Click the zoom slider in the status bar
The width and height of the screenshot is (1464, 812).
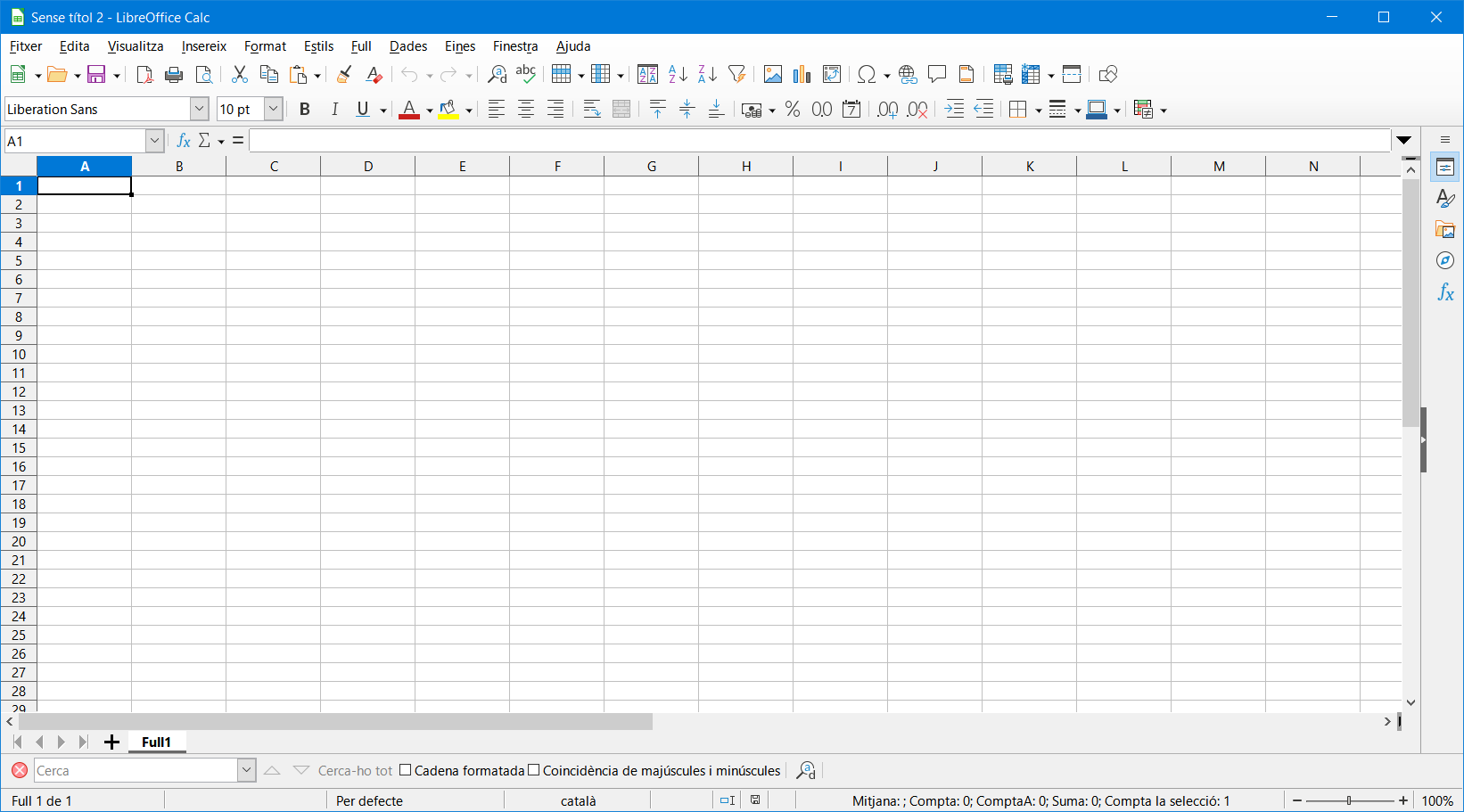click(1349, 800)
